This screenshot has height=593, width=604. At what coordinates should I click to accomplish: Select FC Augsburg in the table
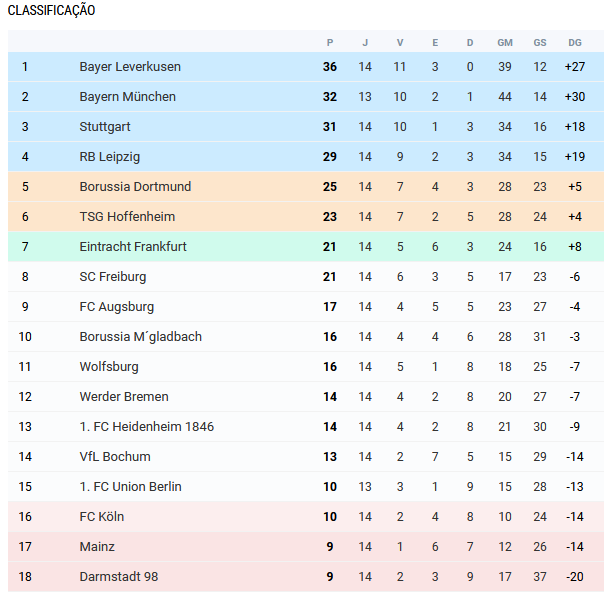point(117,307)
